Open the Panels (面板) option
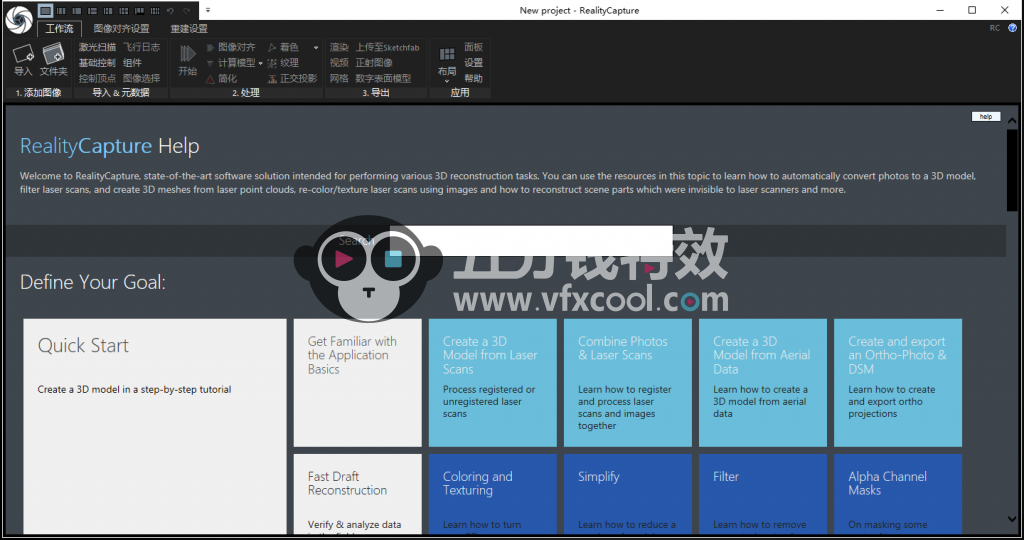The width and height of the screenshot is (1024, 540). click(x=473, y=47)
